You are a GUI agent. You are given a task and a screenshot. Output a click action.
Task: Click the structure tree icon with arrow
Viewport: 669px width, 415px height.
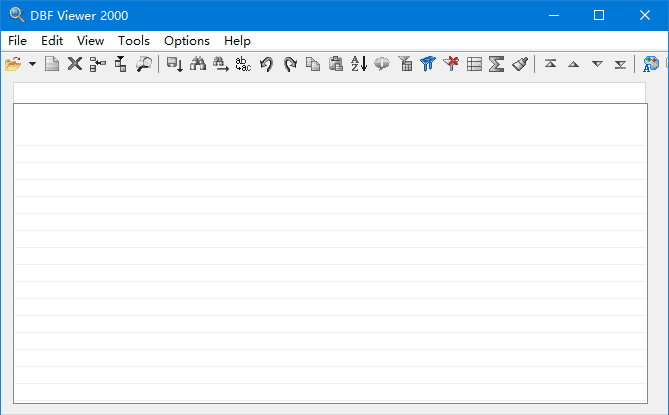[x=98, y=64]
